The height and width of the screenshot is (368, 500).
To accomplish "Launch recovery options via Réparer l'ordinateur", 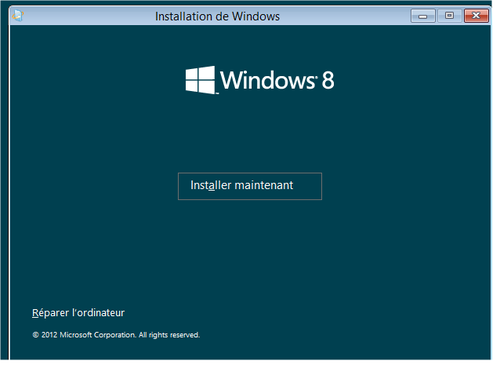I will [78, 313].
